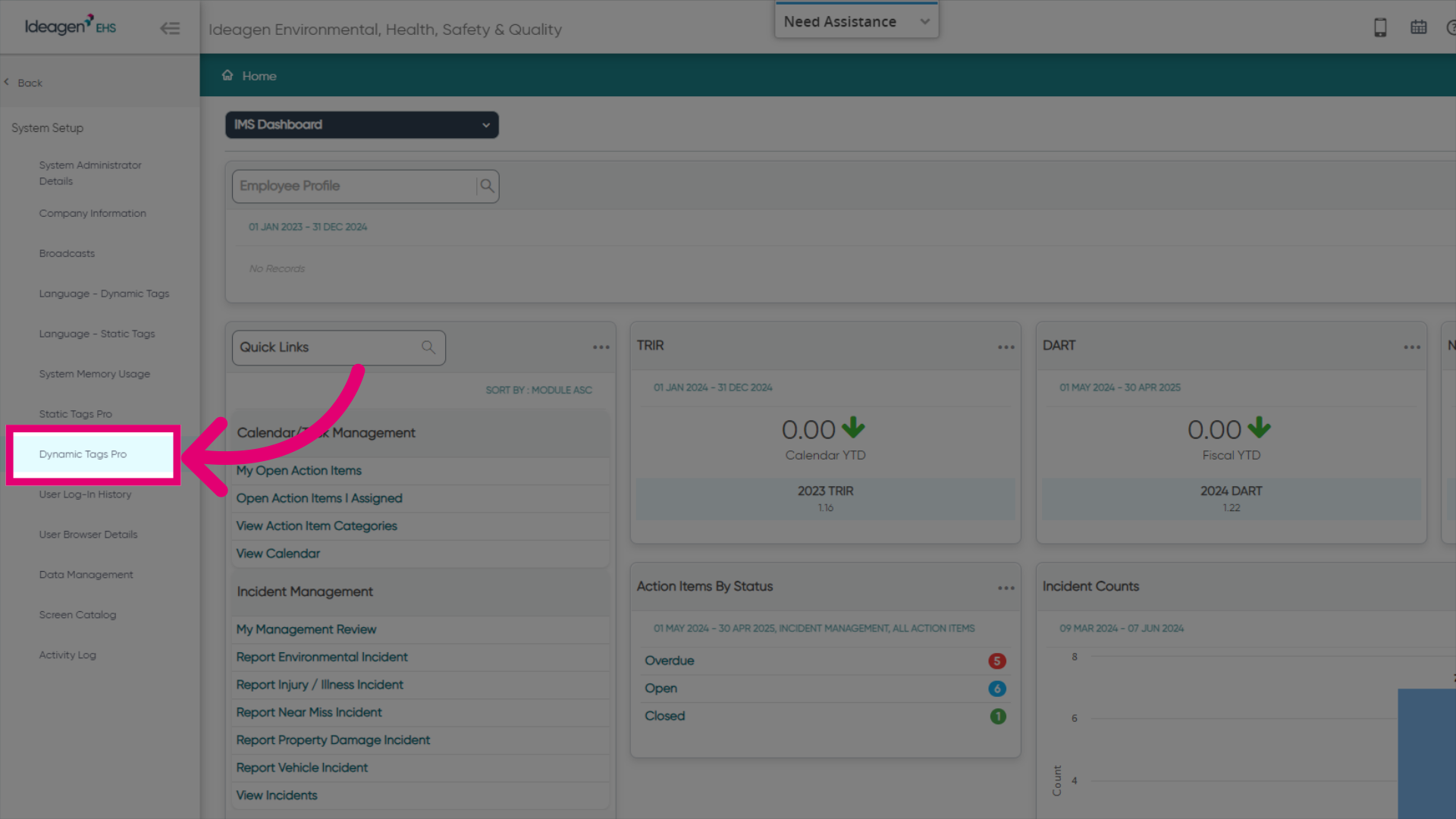Click the blue bar in Incident Counts chart
The image size is (1456, 819).
pyautogui.click(x=1426, y=754)
